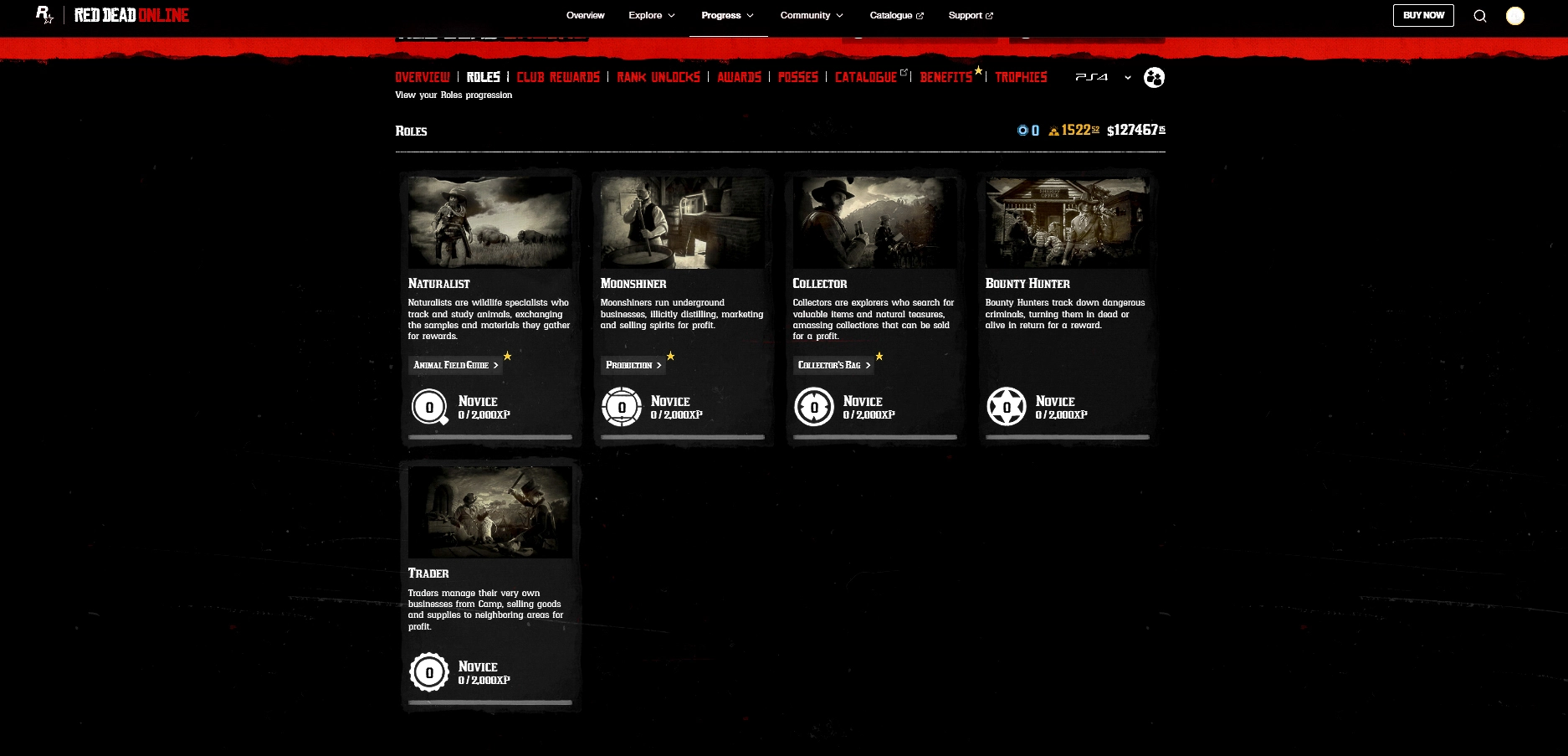The image size is (1568, 756).
Task: Click the Collector role title
Action: pyautogui.click(x=820, y=284)
